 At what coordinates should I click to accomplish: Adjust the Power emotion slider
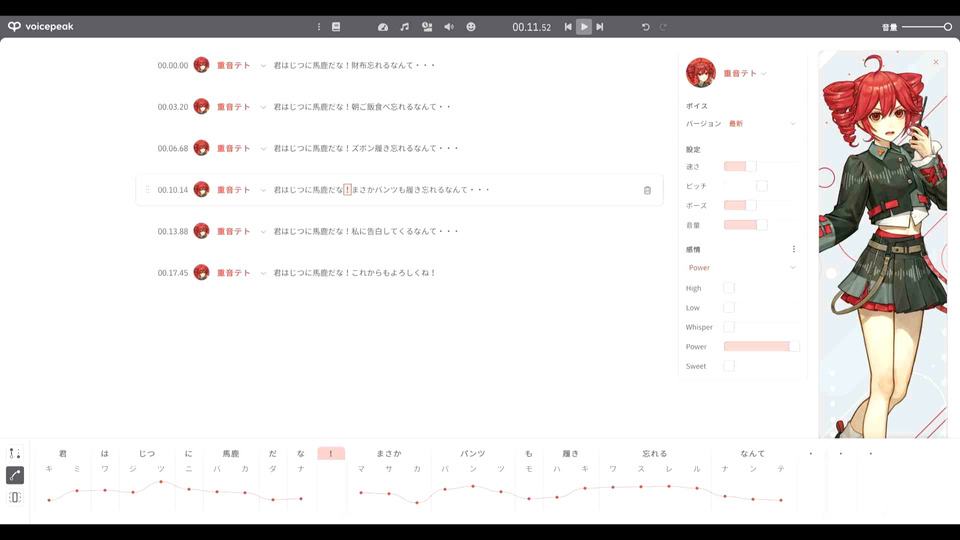[x=761, y=347]
